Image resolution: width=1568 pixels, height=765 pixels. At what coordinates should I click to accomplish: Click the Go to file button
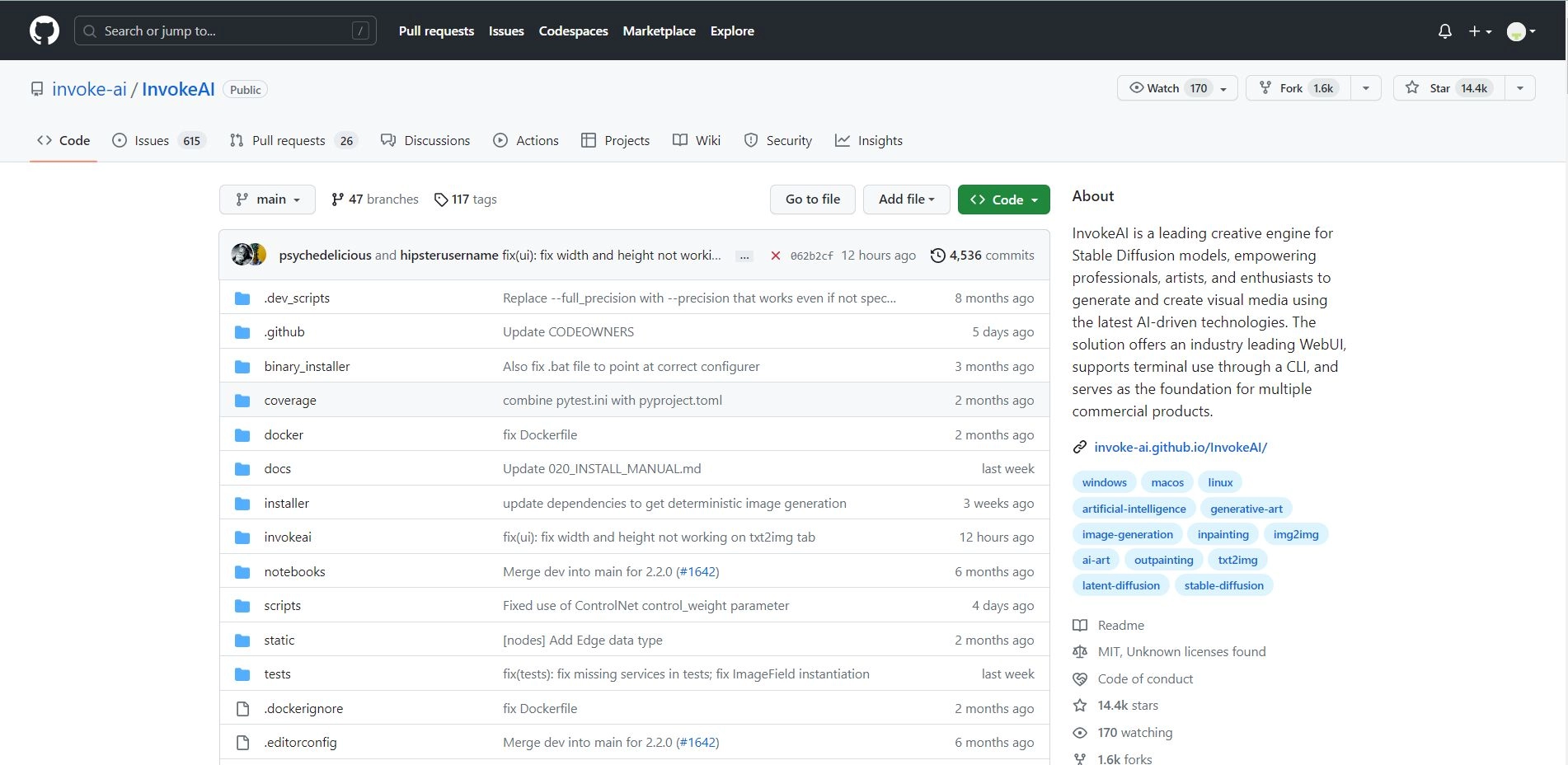click(812, 199)
